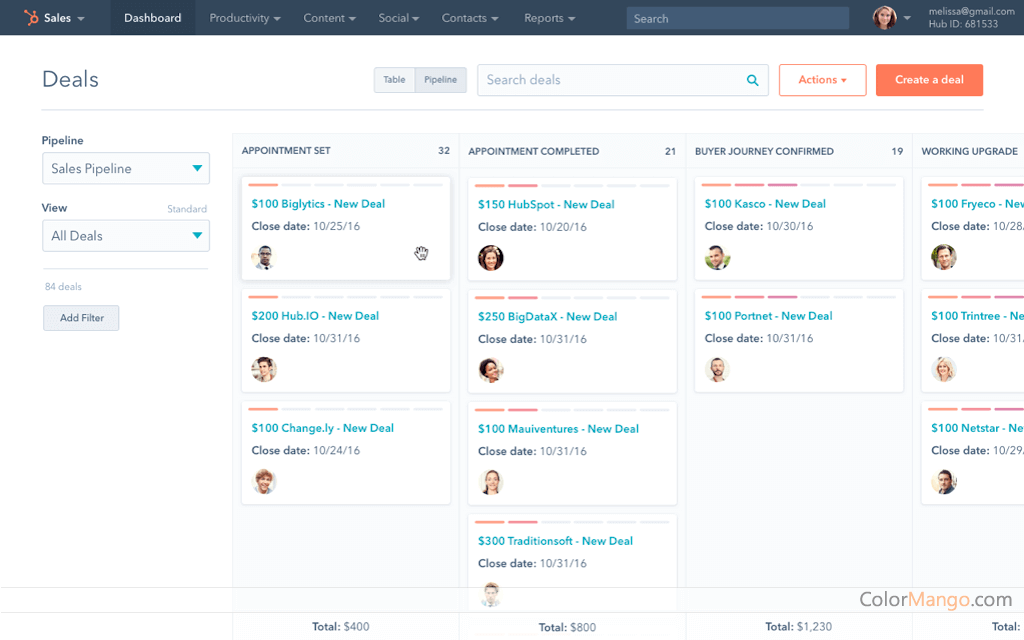
Task: Open the Dashboard tab
Action: pyautogui.click(x=153, y=18)
